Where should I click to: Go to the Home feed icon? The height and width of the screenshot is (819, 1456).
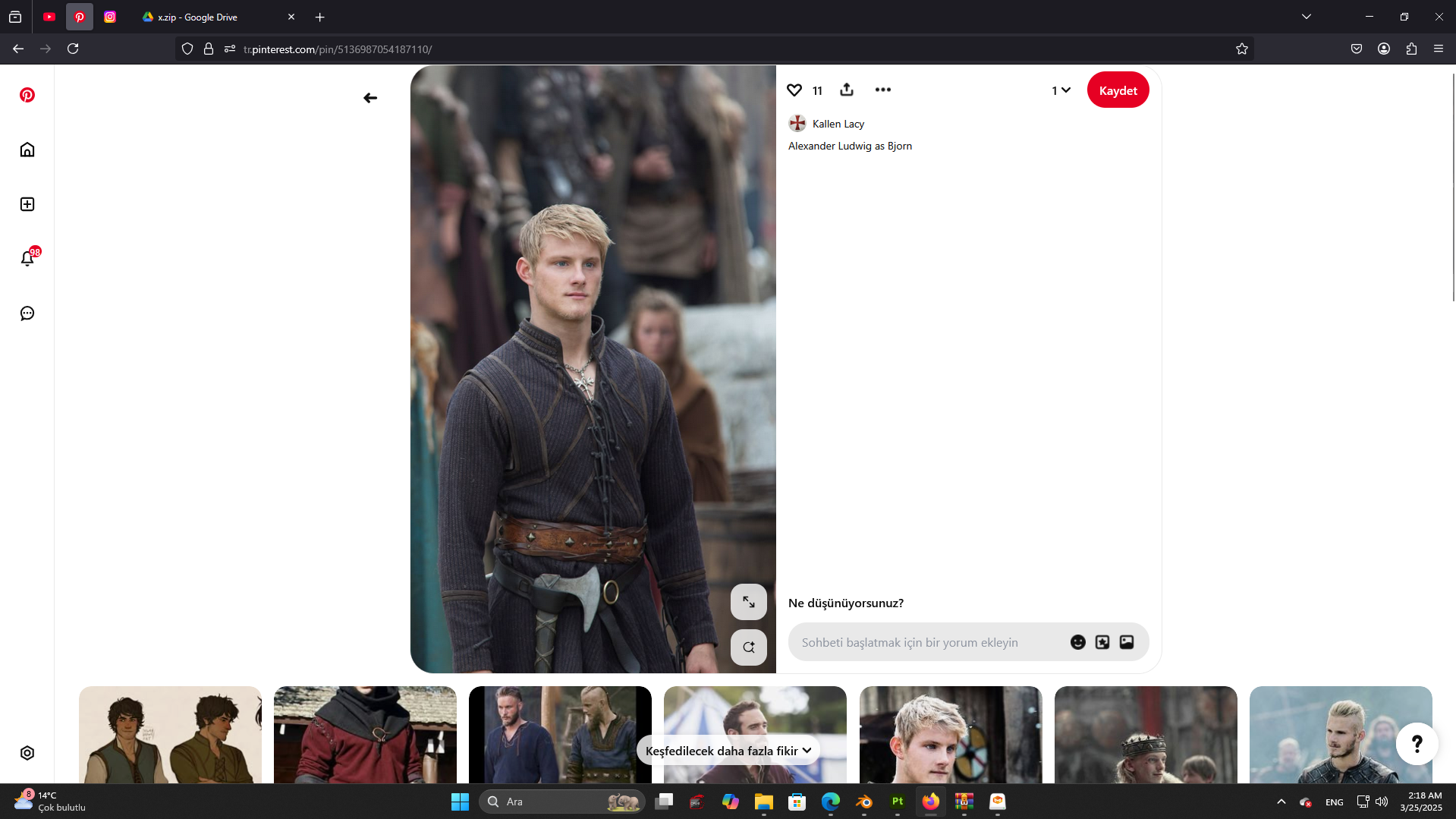[27, 150]
